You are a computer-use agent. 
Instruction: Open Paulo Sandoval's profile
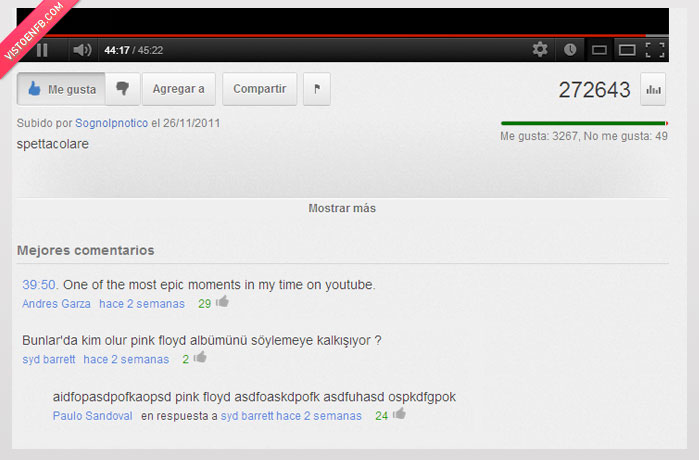pyautogui.click(x=92, y=416)
